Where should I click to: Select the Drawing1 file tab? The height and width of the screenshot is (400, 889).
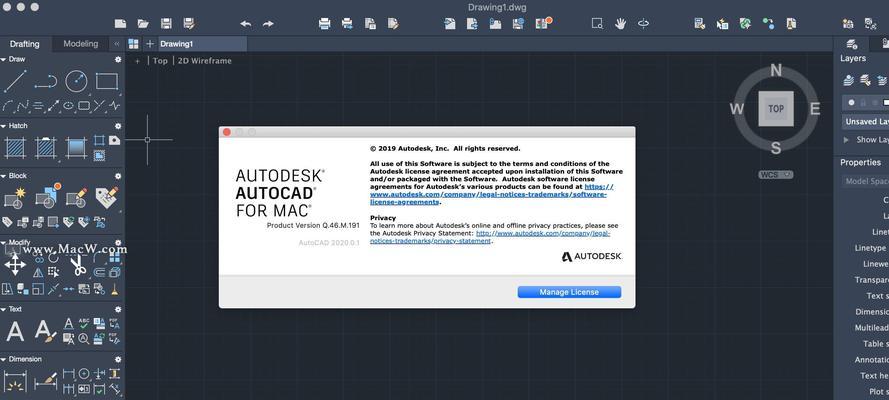[x=201, y=44]
